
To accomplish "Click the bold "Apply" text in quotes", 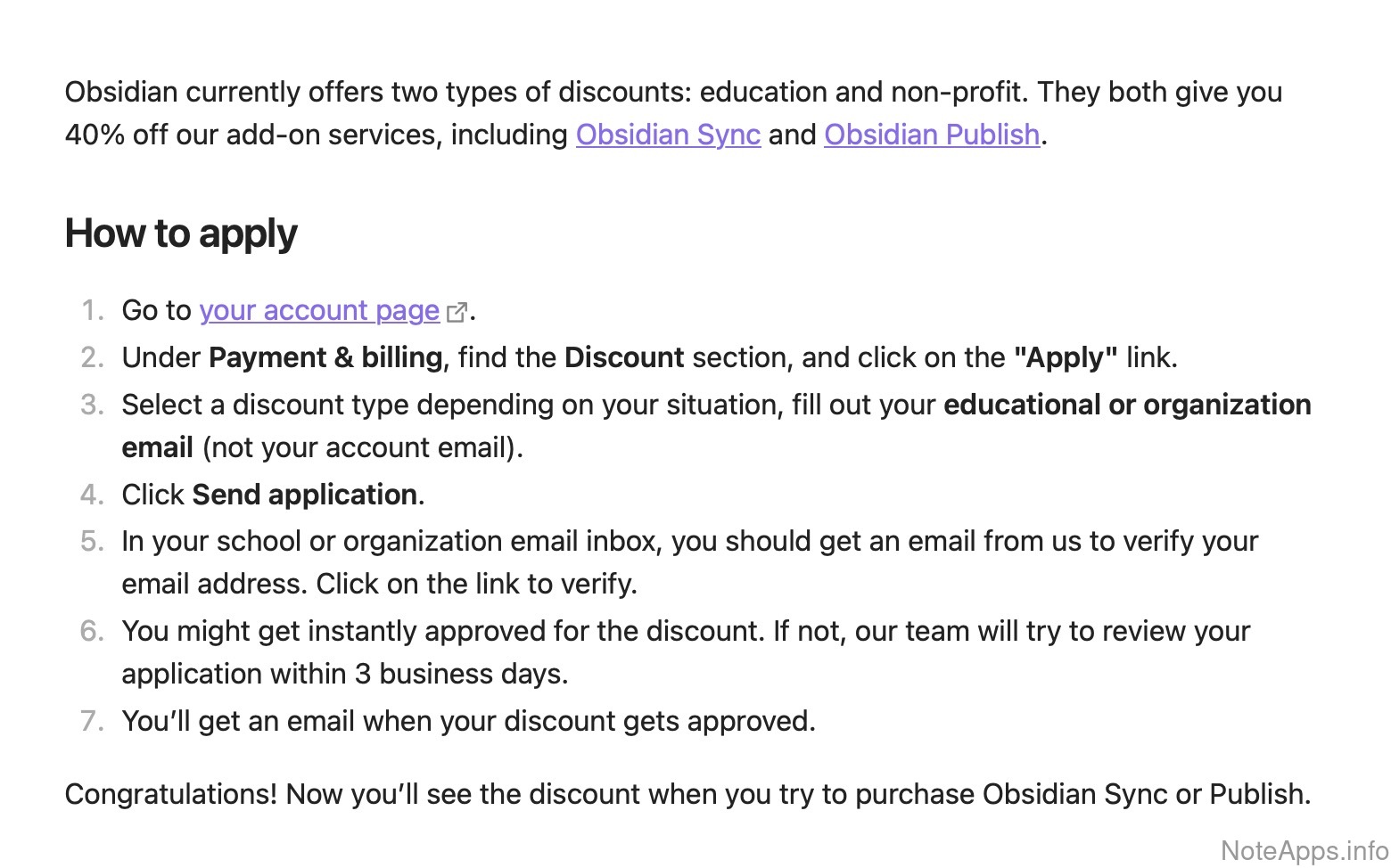I will coord(1066,357).
